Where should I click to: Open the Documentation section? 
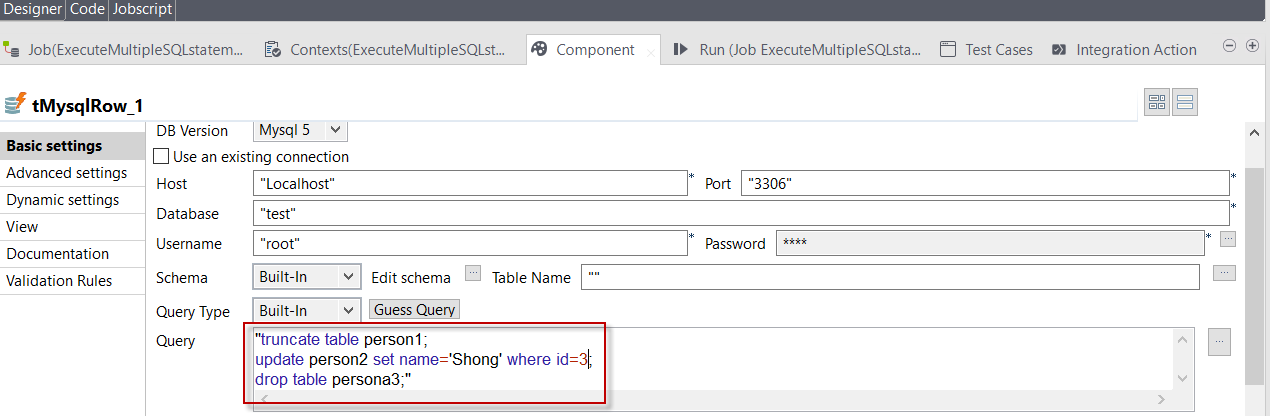[72, 254]
